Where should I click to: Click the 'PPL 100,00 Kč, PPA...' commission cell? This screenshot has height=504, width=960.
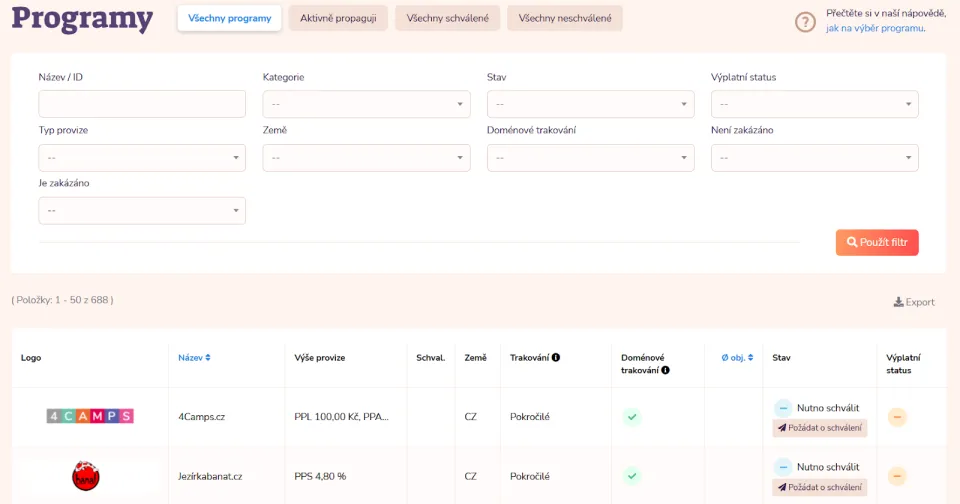tap(342, 417)
